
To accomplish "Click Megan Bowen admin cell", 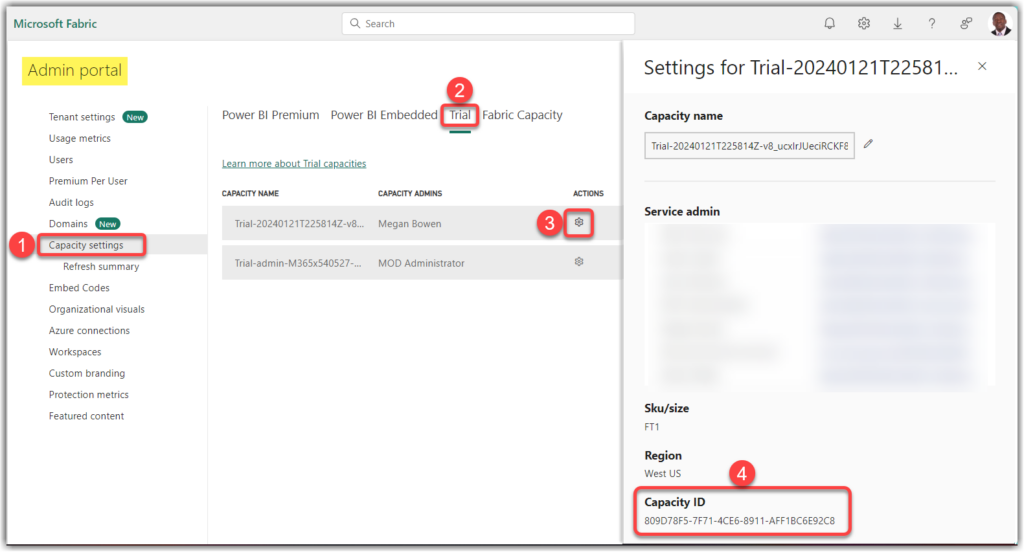I will (x=409, y=223).
